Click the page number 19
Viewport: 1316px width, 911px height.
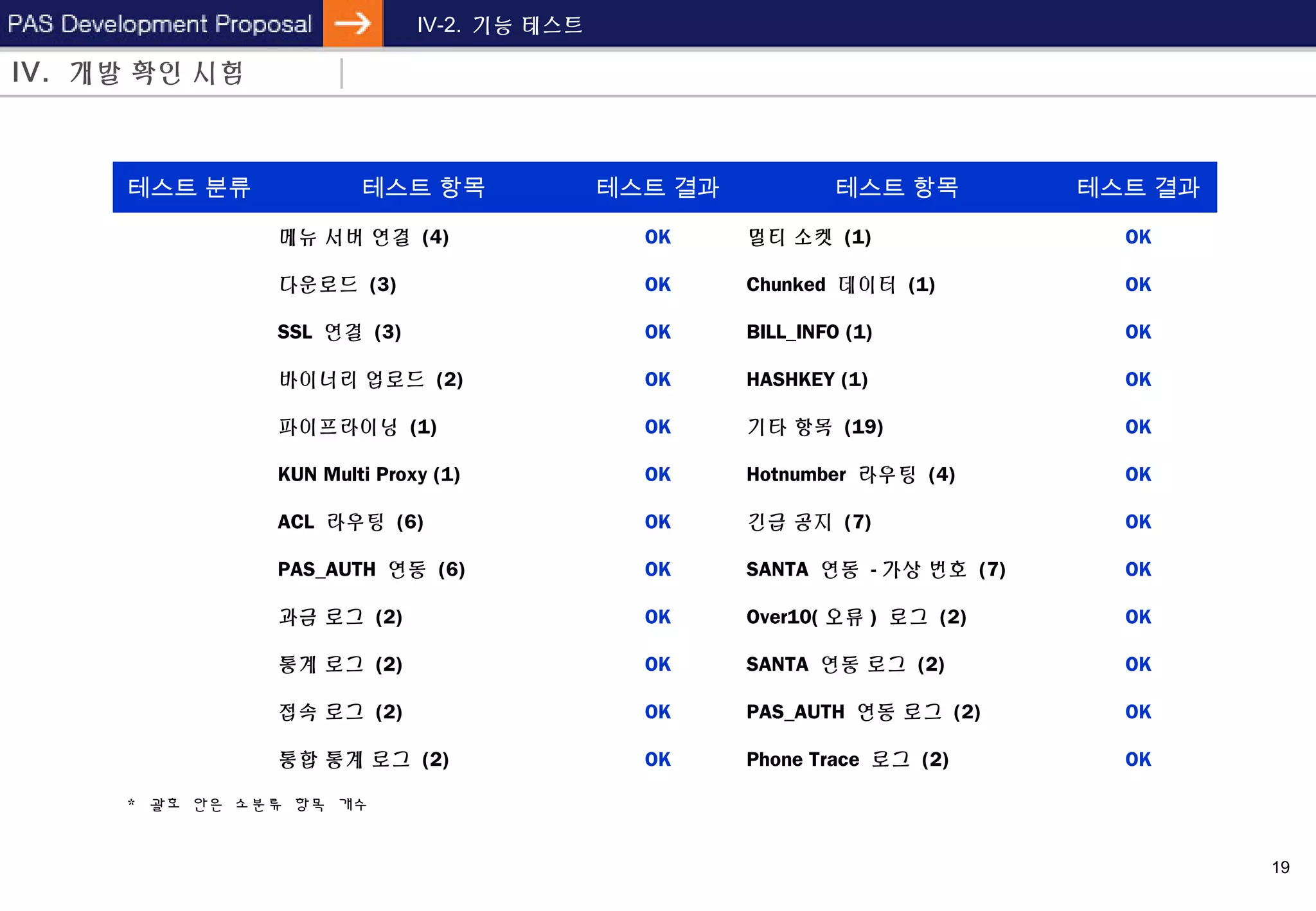point(1281,867)
